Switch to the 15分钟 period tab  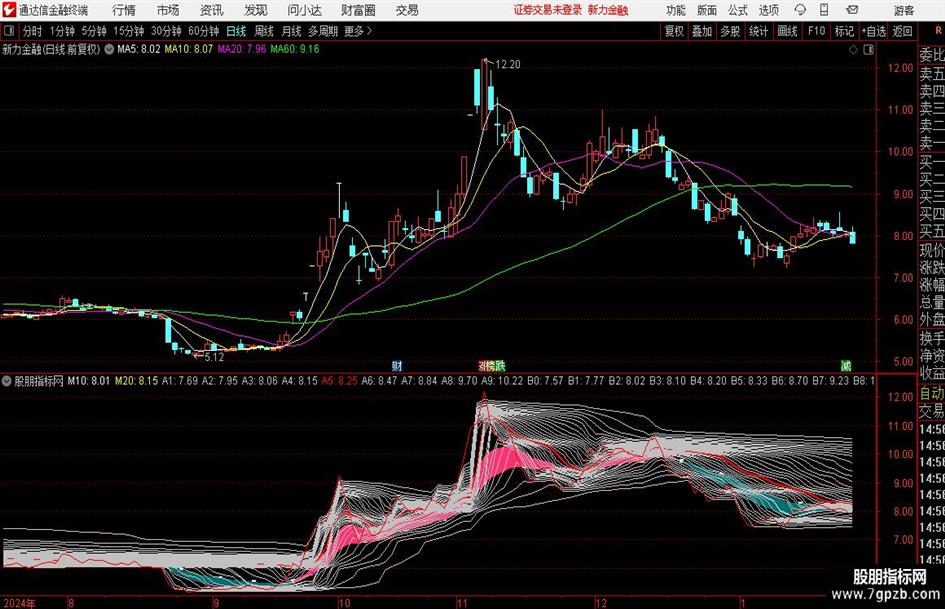coord(128,31)
